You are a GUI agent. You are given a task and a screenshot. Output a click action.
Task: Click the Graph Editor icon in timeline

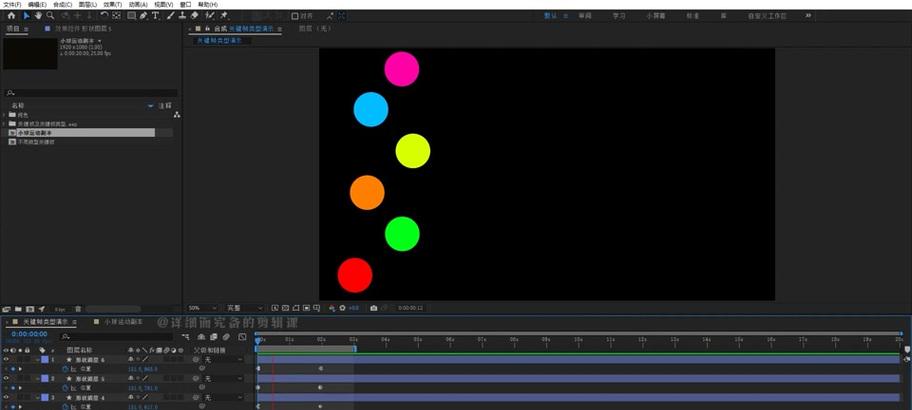(243, 337)
